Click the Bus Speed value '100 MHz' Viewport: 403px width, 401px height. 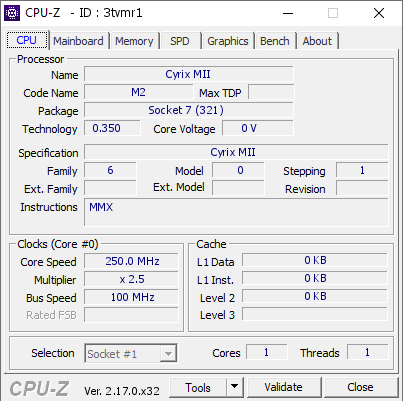(131, 297)
